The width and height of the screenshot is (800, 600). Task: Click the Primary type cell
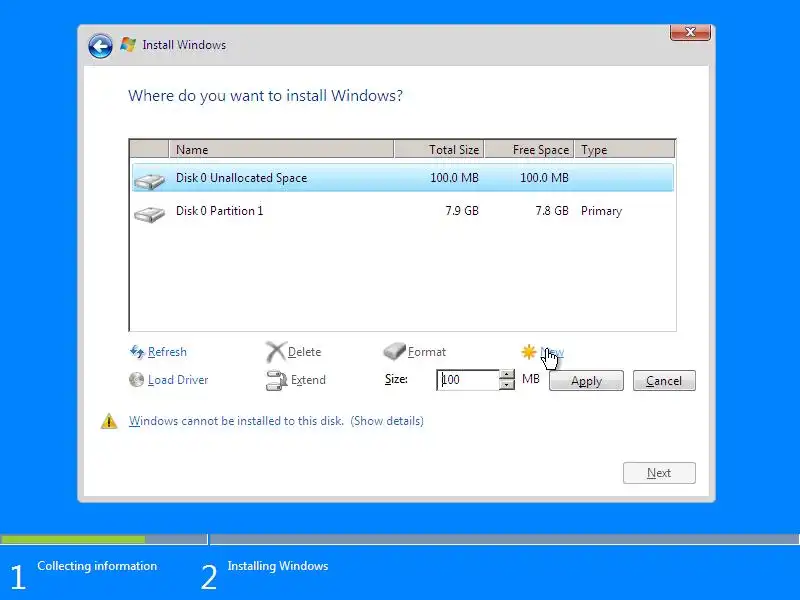coord(601,211)
